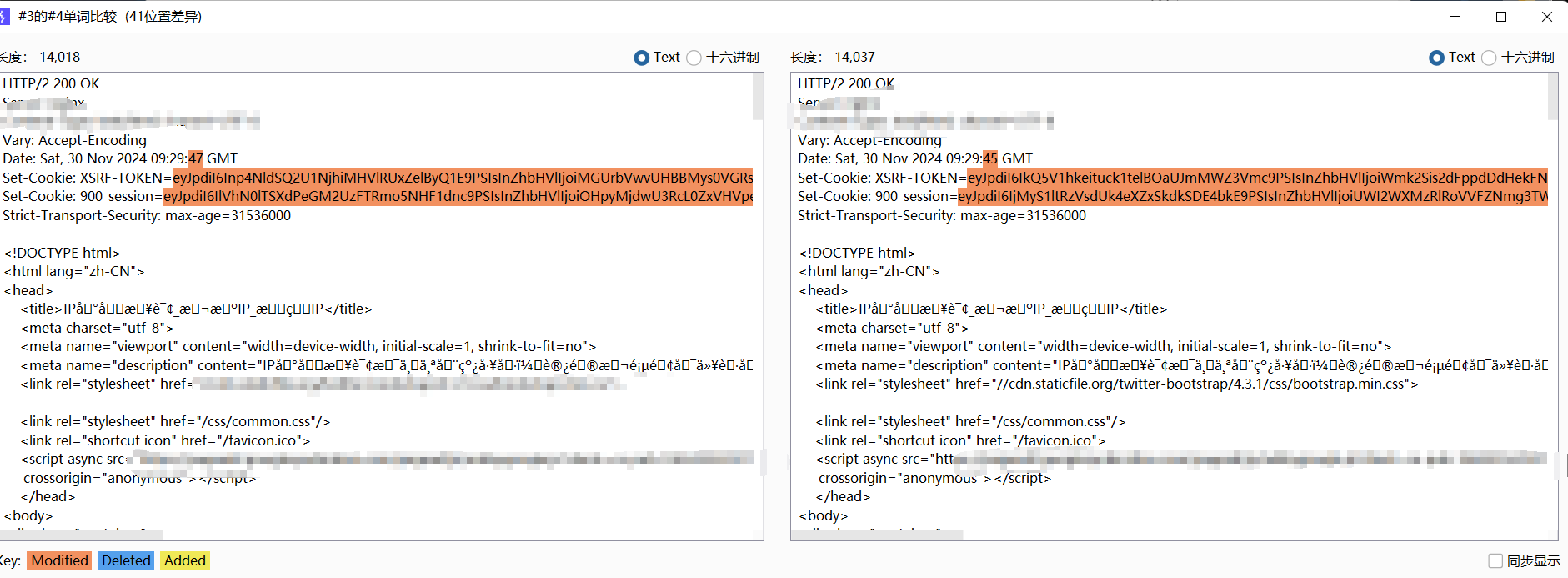Click left '<!DOCTYPE html>' line
Screen dimensions: 1568x578
(63, 253)
